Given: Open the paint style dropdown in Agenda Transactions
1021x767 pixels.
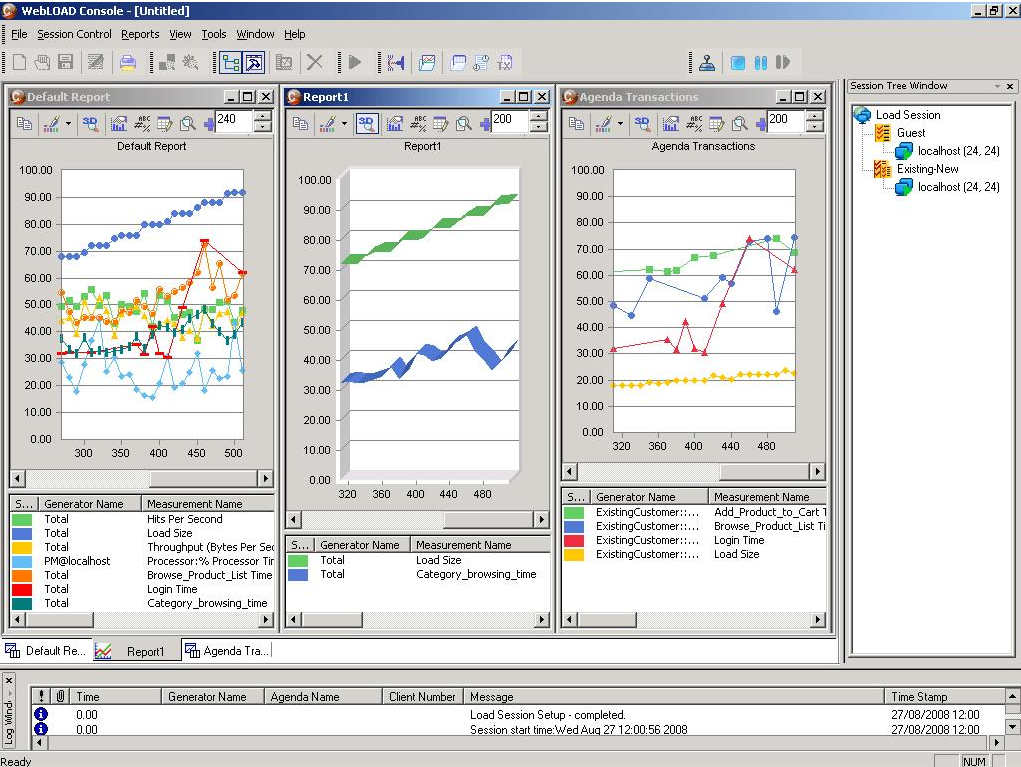Looking at the screenshot, I should pos(621,123).
